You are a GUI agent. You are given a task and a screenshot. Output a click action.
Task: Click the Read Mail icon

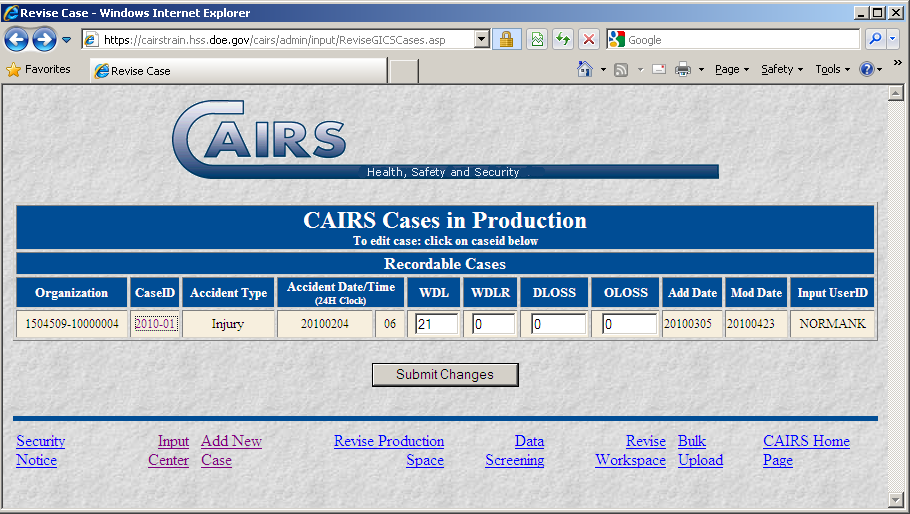[659, 70]
